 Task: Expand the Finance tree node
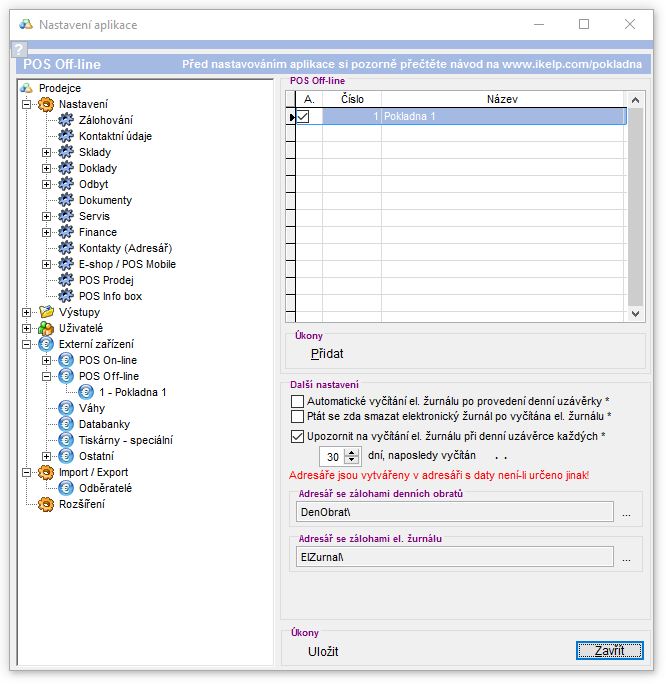tap(46, 232)
